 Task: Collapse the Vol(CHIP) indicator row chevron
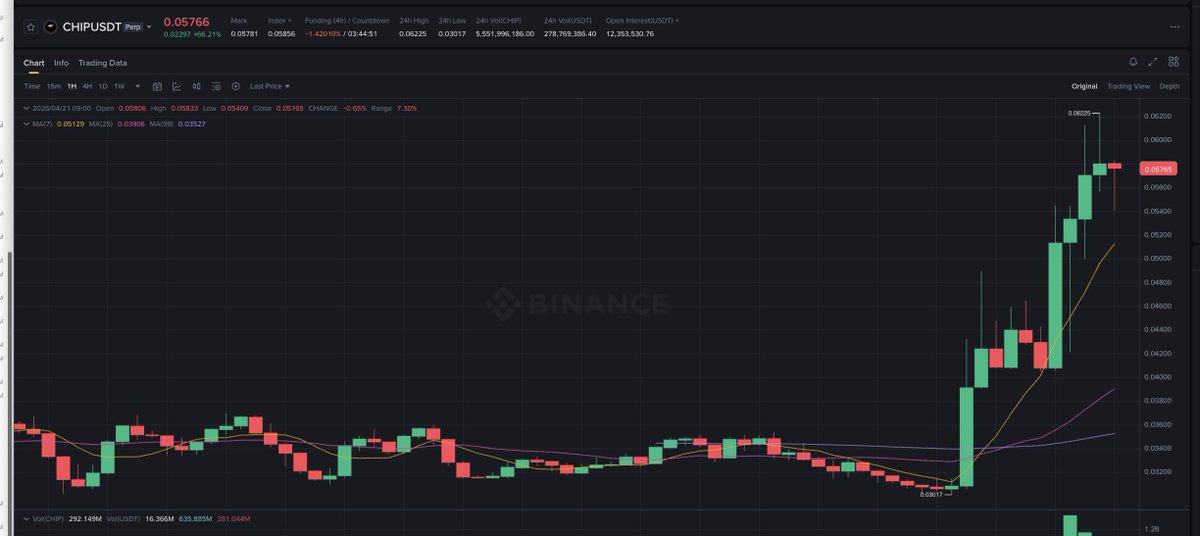point(26,519)
